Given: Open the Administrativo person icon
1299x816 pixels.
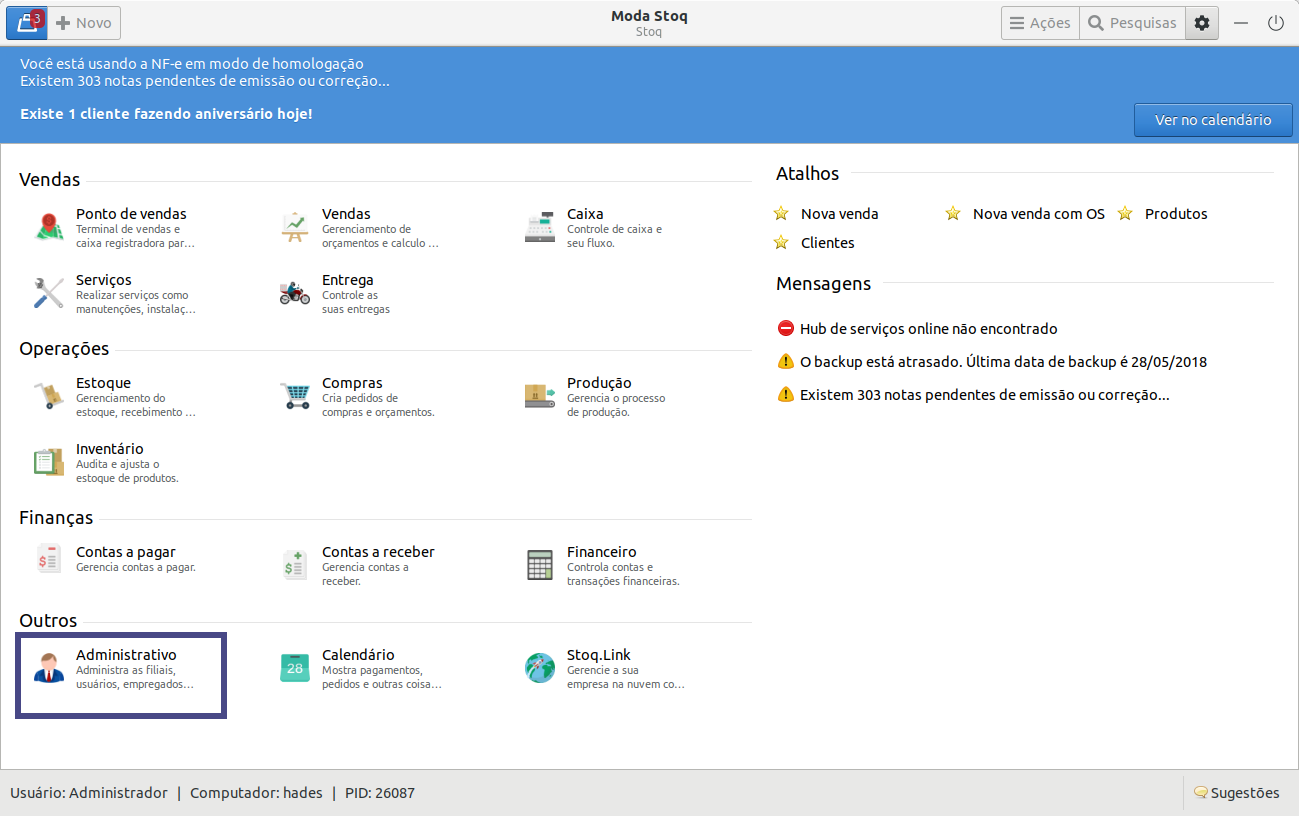Looking at the screenshot, I should click(x=49, y=668).
